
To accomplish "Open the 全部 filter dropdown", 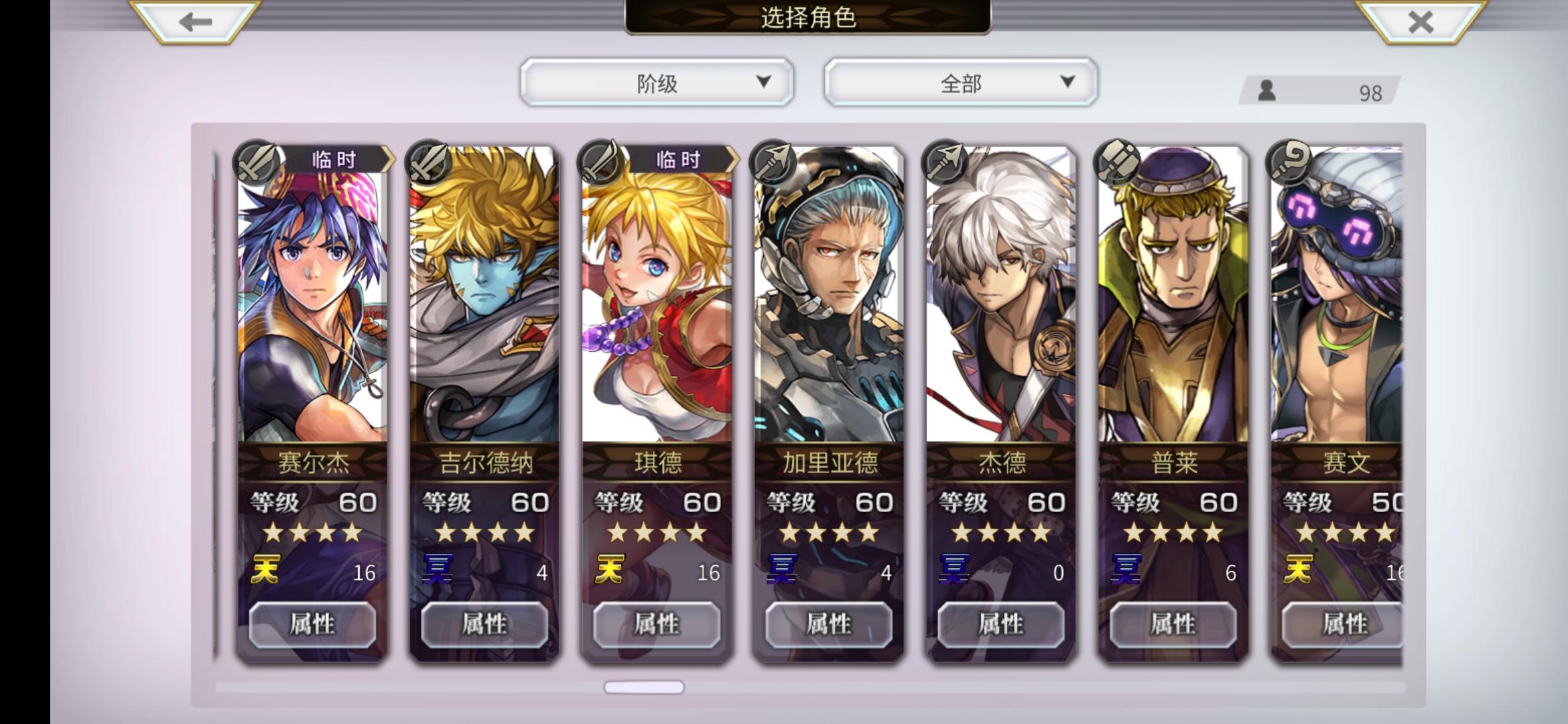I will [960, 82].
